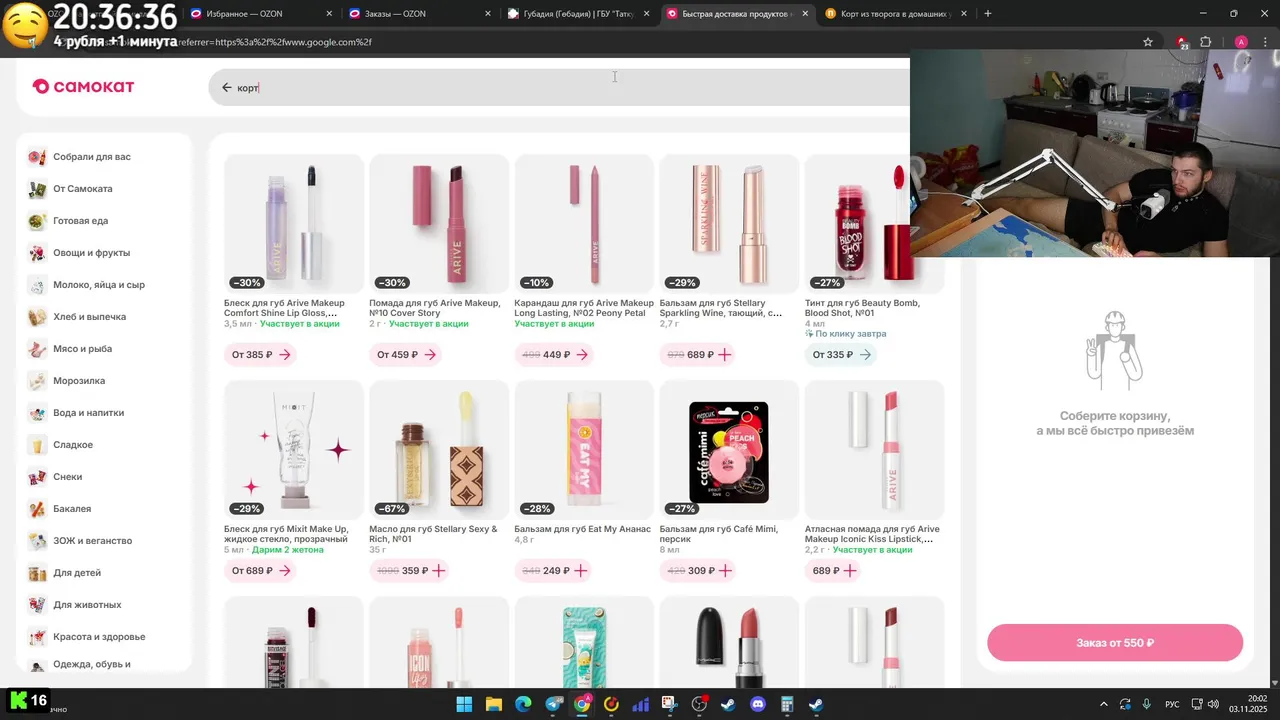1280x720 pixels.
Task: Click the 'Вода и напитки' category icon
Action: tap(37, 413)
